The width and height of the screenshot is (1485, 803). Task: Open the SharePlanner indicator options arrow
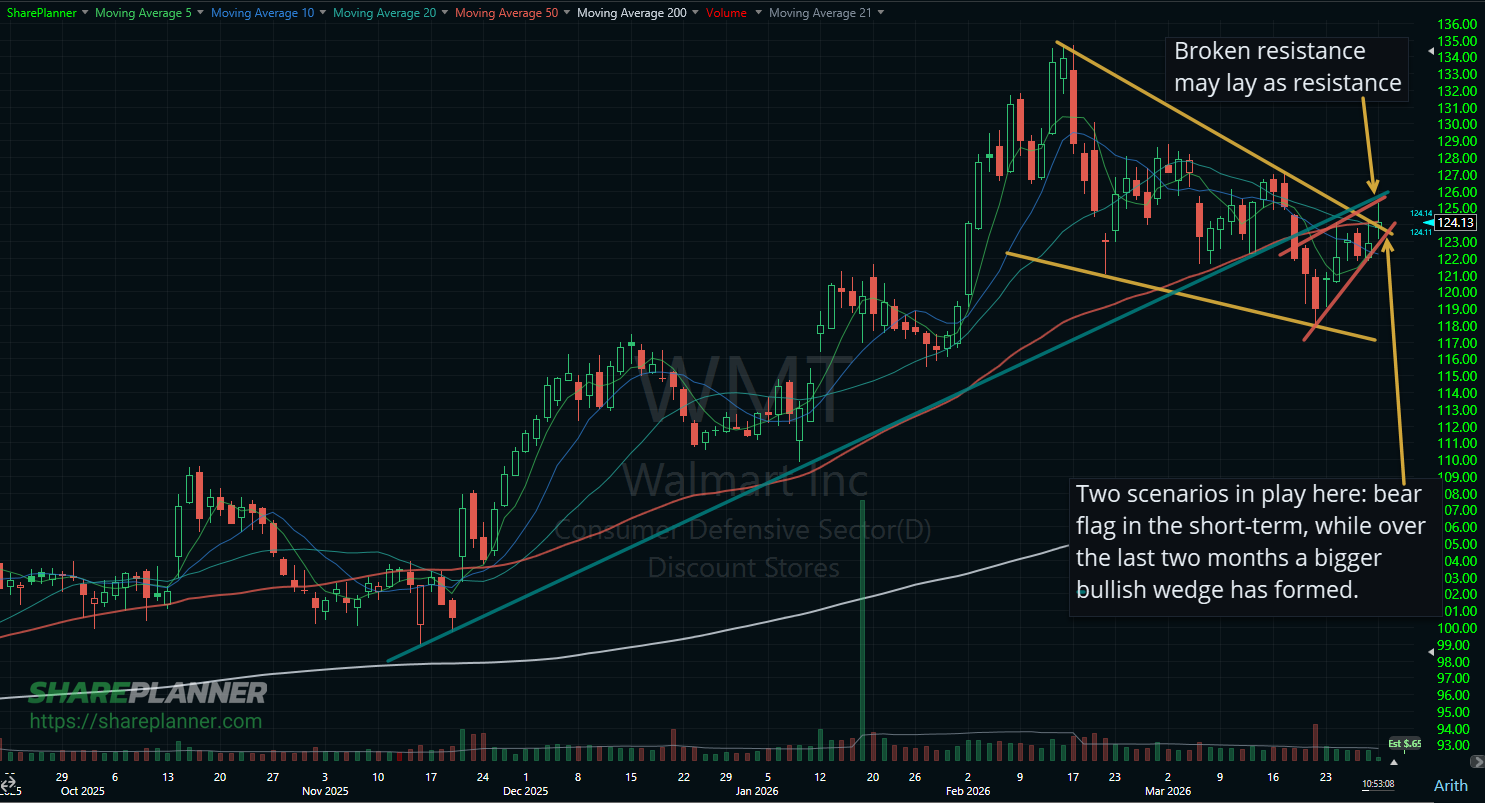click(84, 12)
